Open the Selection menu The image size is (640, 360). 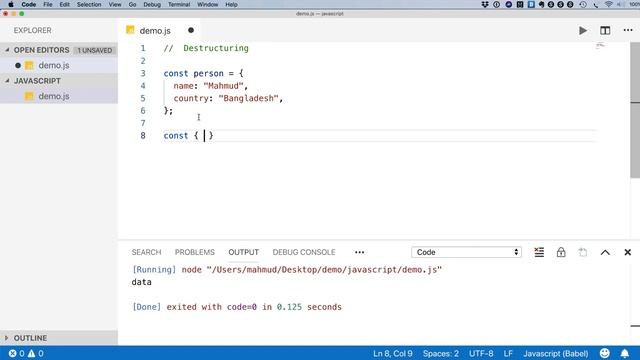pos(89,4)
